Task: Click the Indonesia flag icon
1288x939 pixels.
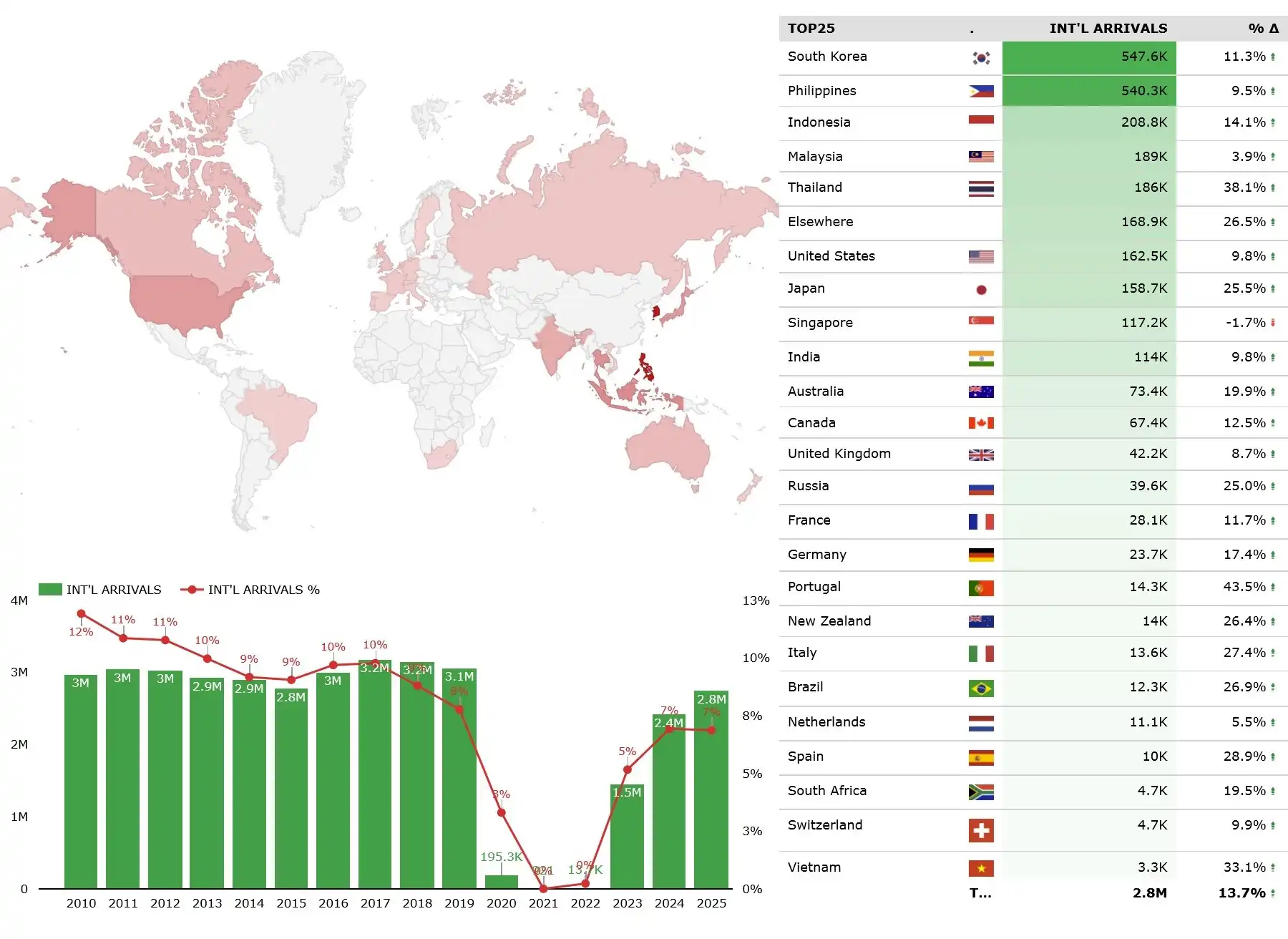Action: click(x=981, y=122)
